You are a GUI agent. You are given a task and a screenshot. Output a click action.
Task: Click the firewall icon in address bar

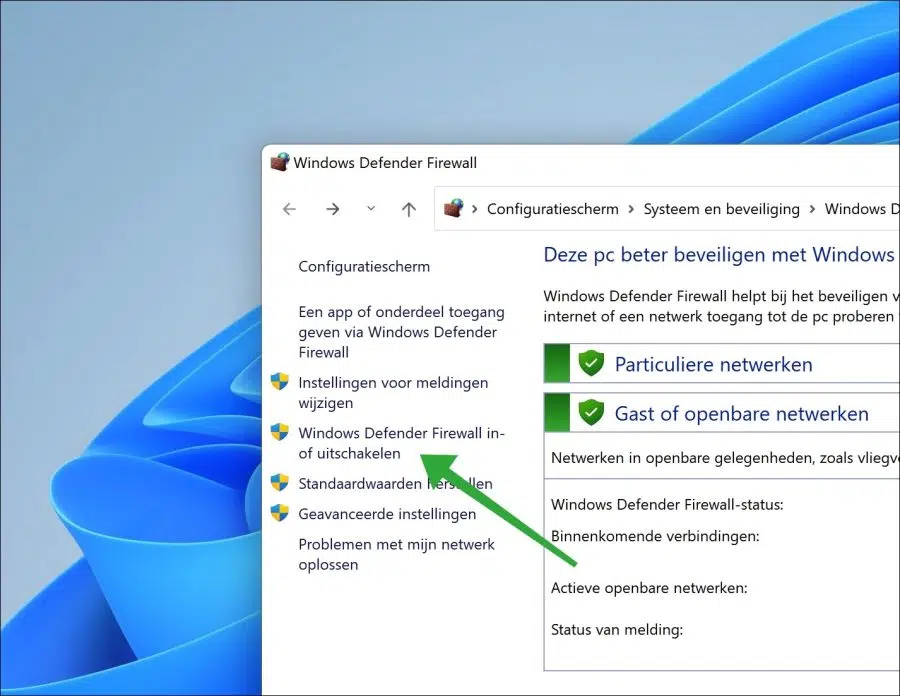tap(453, 208)
